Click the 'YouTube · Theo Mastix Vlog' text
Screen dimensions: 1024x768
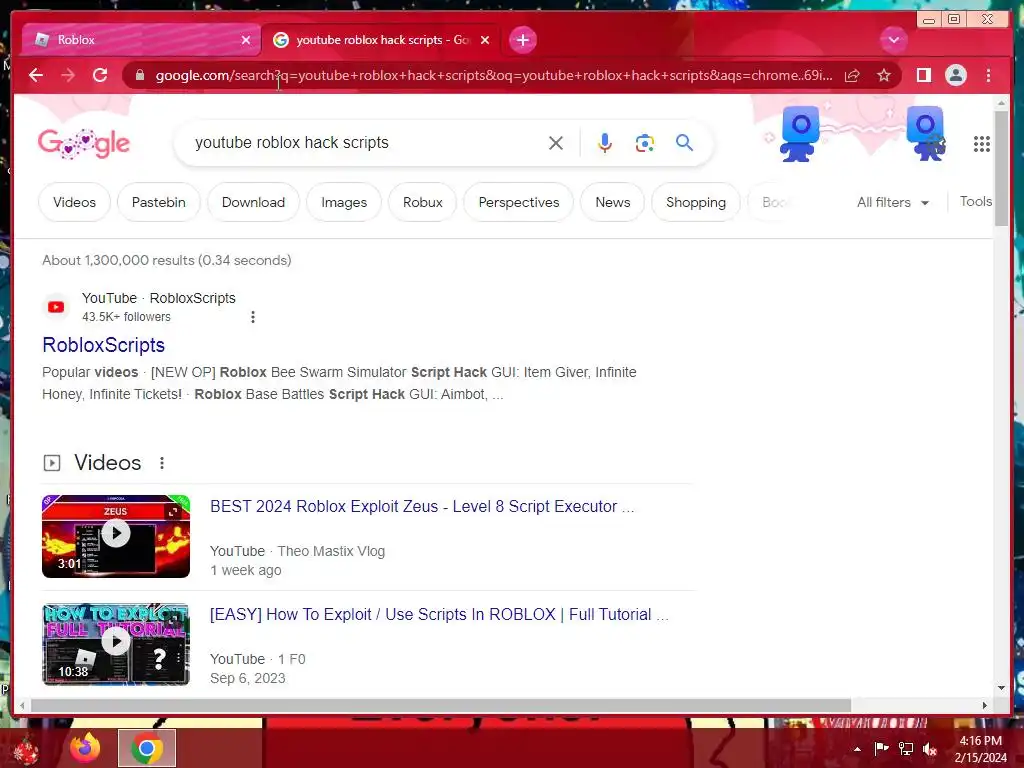point(297,551)
